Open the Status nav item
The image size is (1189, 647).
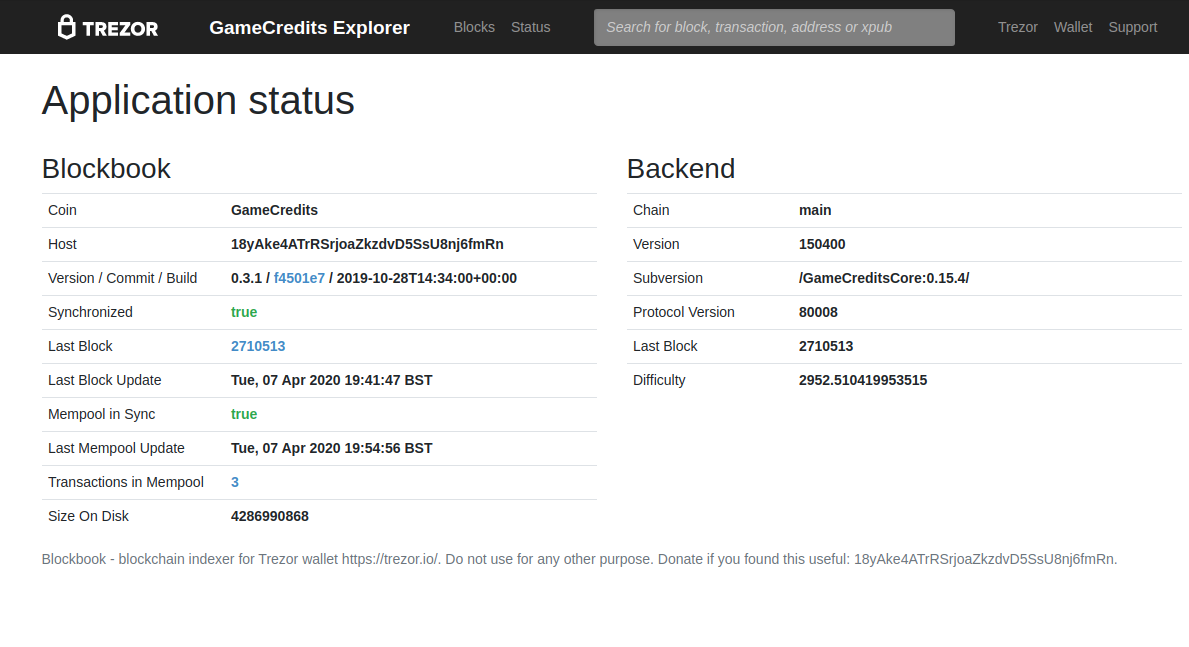530,27
